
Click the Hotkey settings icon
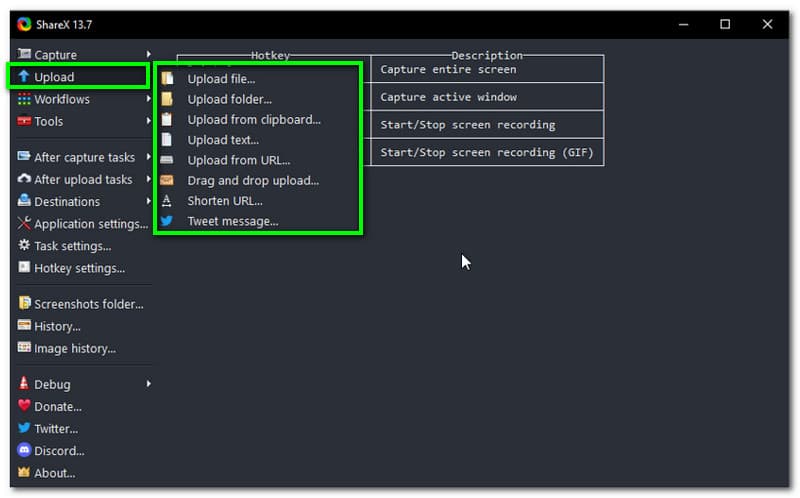click(24, 267)
